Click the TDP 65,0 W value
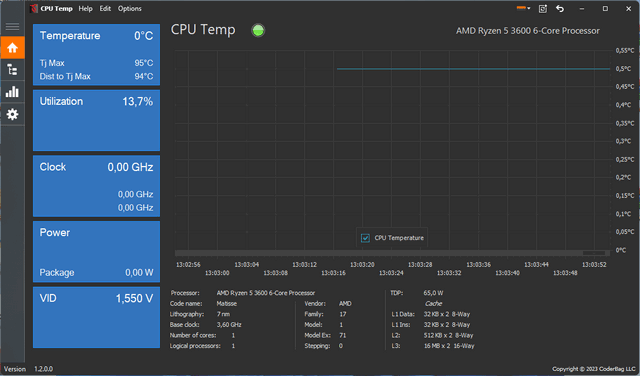Screen dimensions: 640x376 point(433,293)
